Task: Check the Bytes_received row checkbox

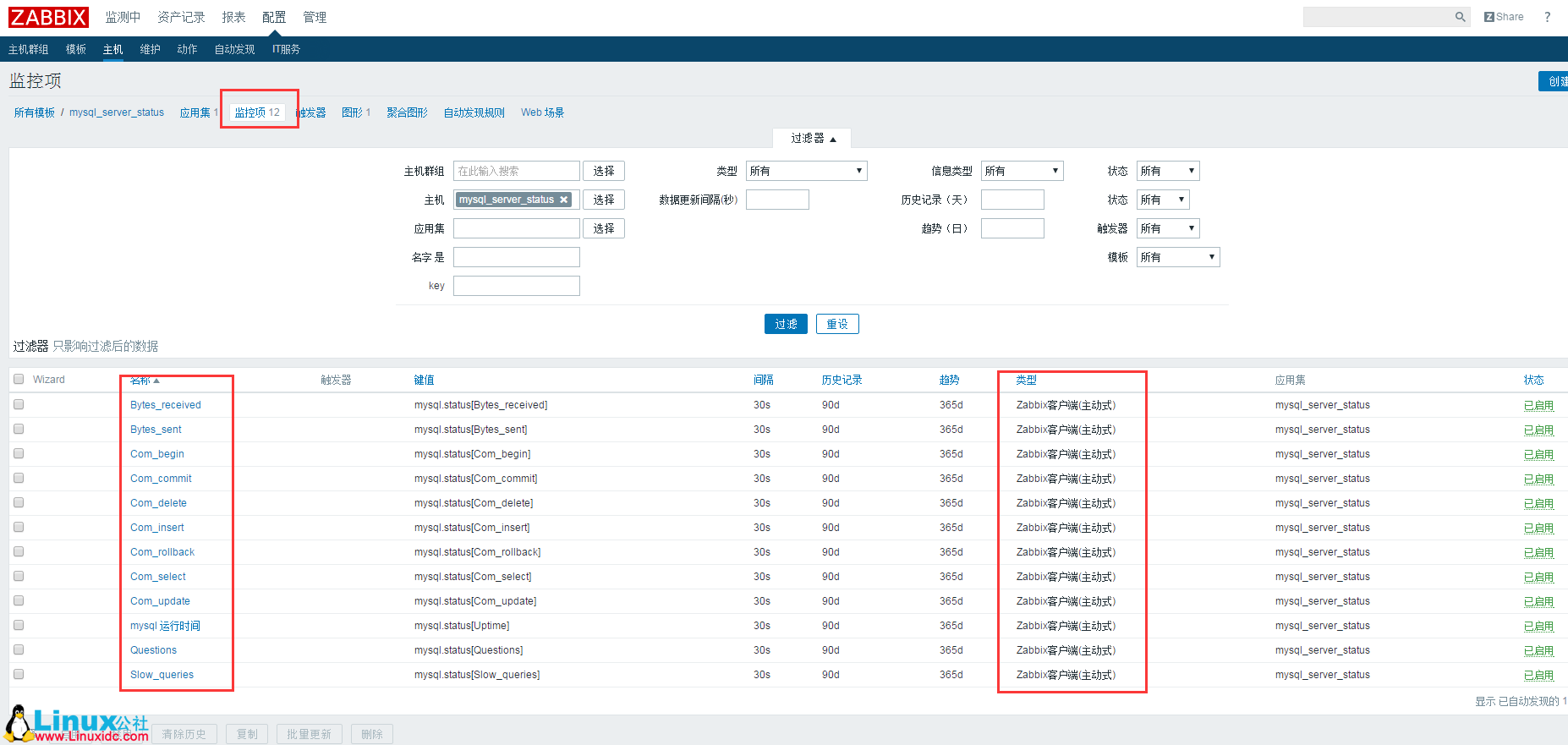Action: click(19, 404)
